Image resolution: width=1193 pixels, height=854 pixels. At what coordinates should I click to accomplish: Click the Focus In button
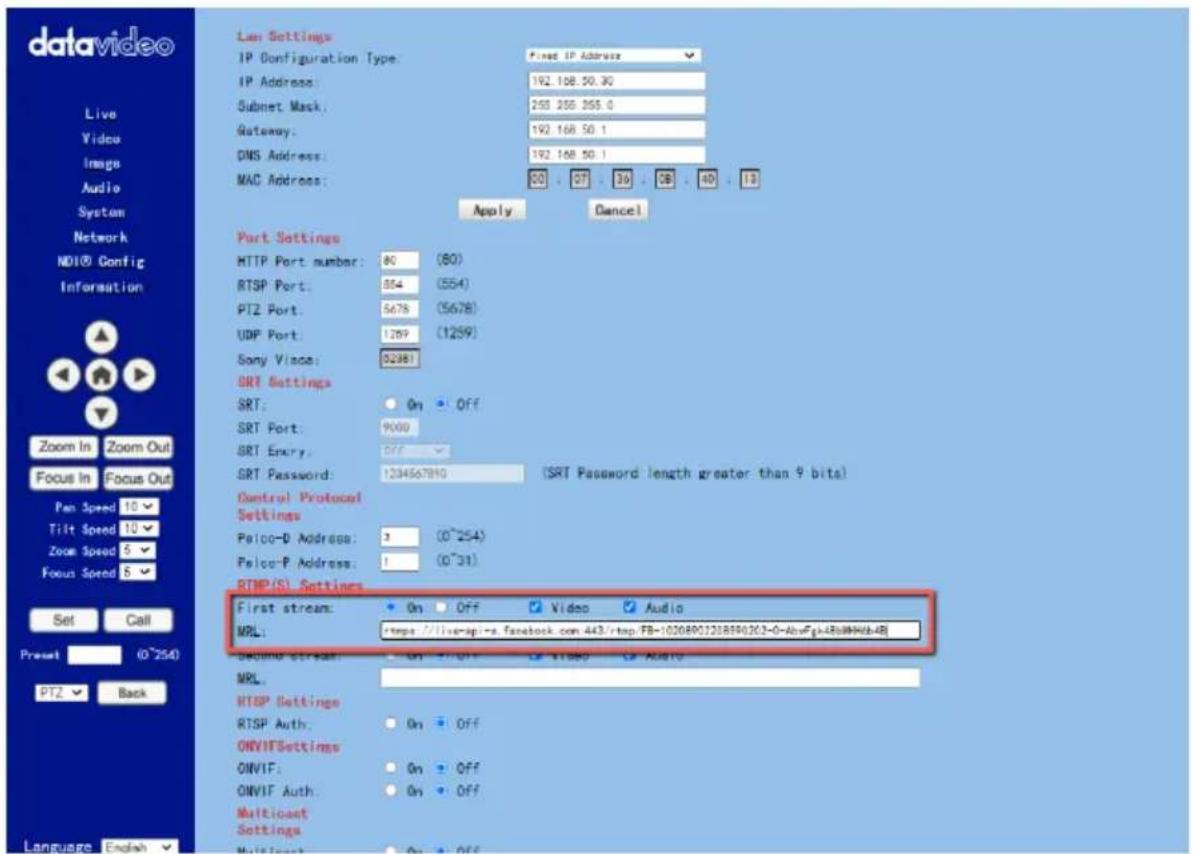pyautogui.click(x=63, y=478)
